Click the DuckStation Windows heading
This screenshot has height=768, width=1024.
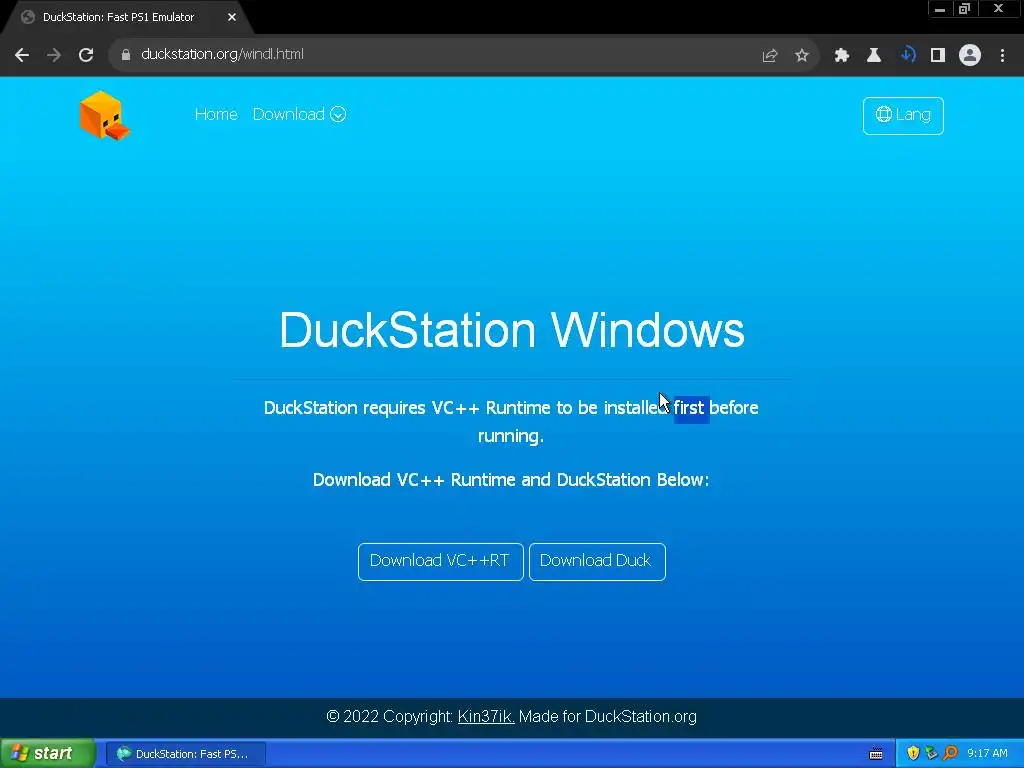(x=512, y=330)
